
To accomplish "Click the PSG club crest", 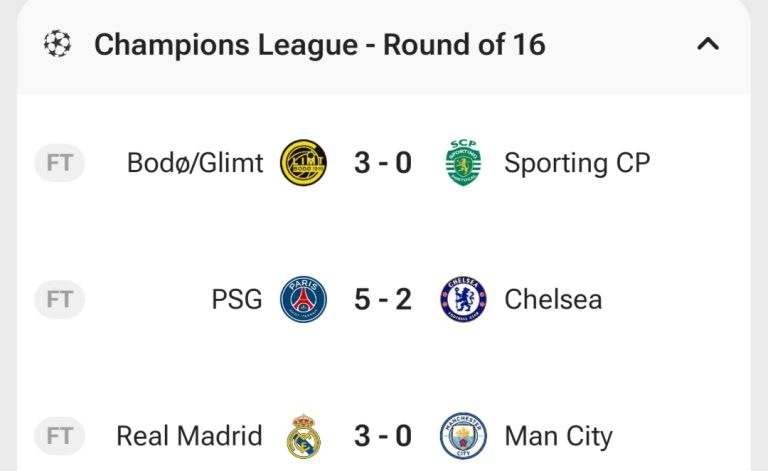I will pyautogui.click(x=303, y=299).
